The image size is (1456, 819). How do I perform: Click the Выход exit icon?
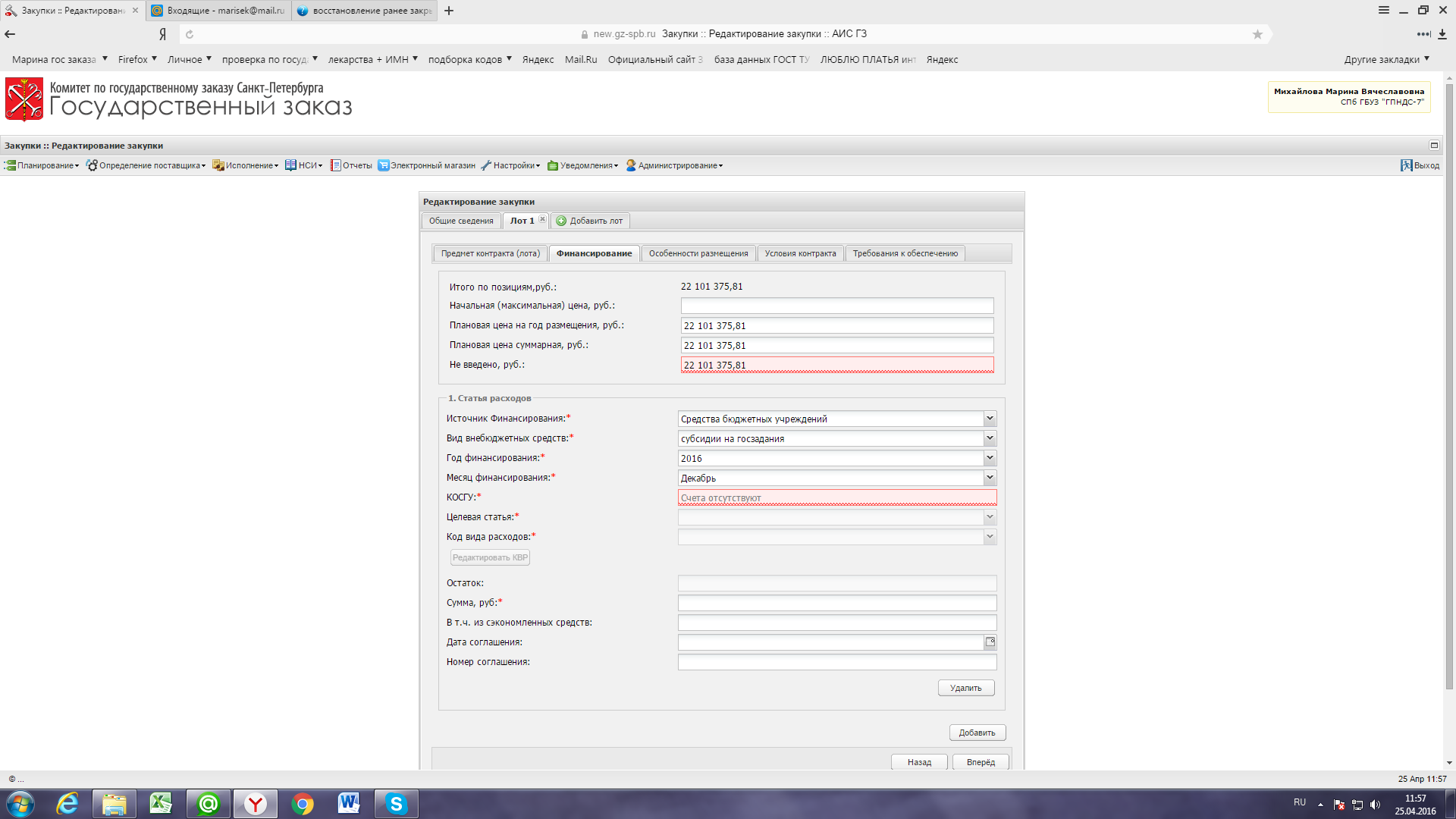(x=1406, y=165)
